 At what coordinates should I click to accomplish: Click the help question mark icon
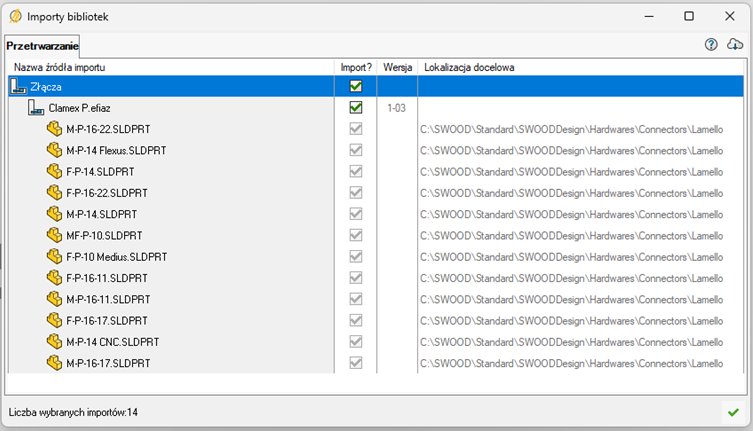point(711,45)
